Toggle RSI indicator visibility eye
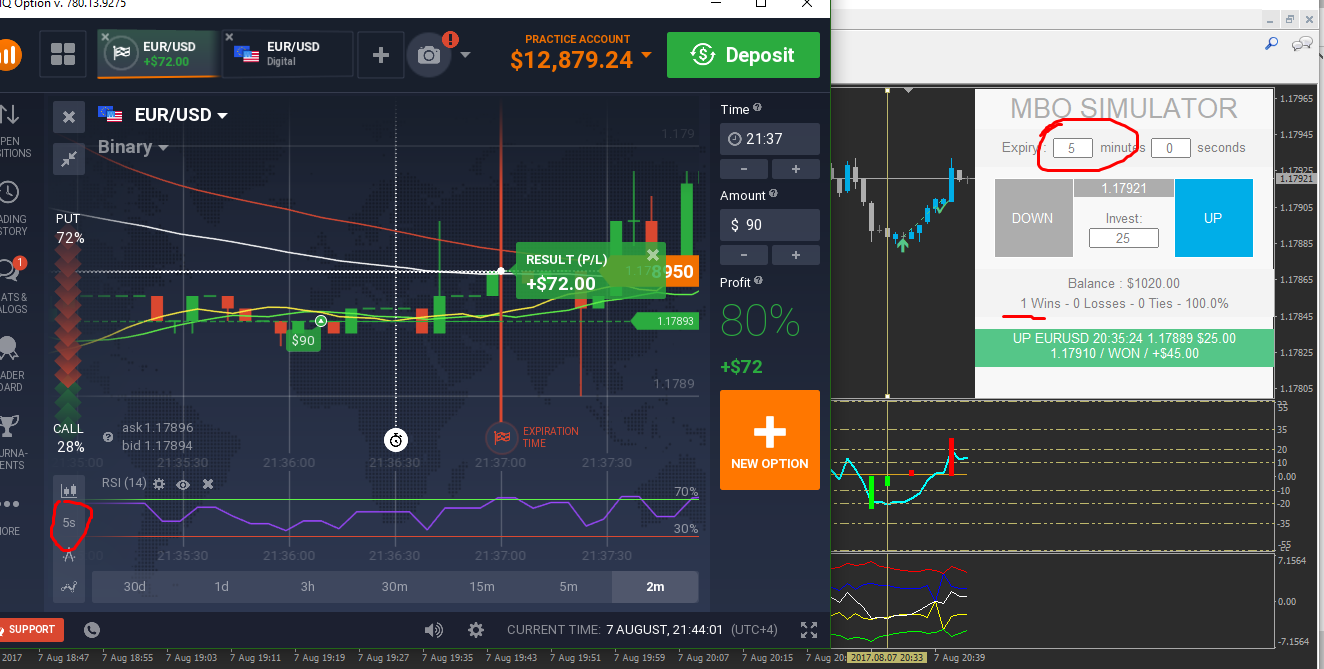This screenshot has height=669, width=1324. click(183, 484)
